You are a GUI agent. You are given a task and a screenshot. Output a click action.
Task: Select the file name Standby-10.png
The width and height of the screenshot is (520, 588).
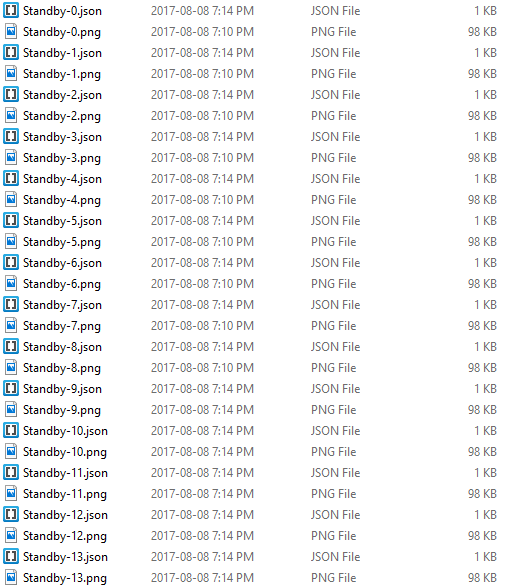click(65, 452)
